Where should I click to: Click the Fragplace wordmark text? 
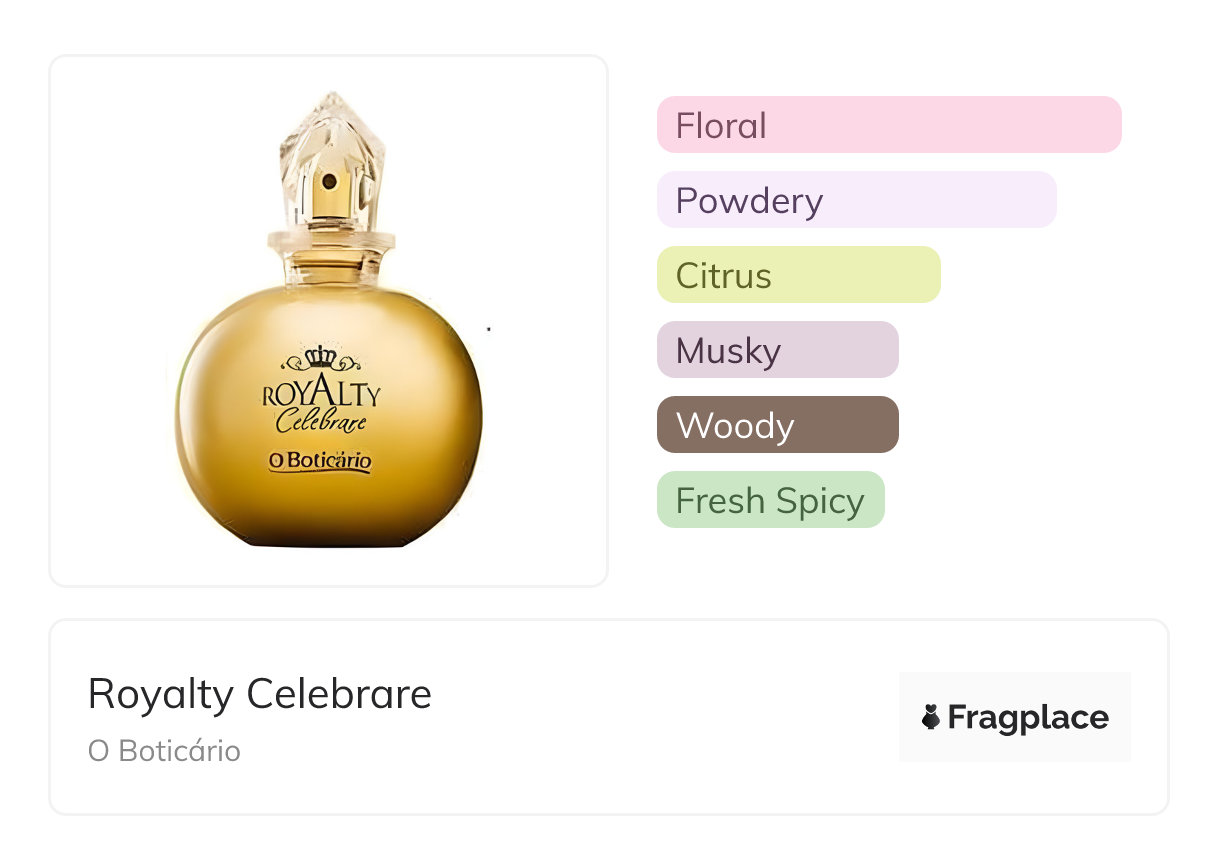coord(1028,717)
